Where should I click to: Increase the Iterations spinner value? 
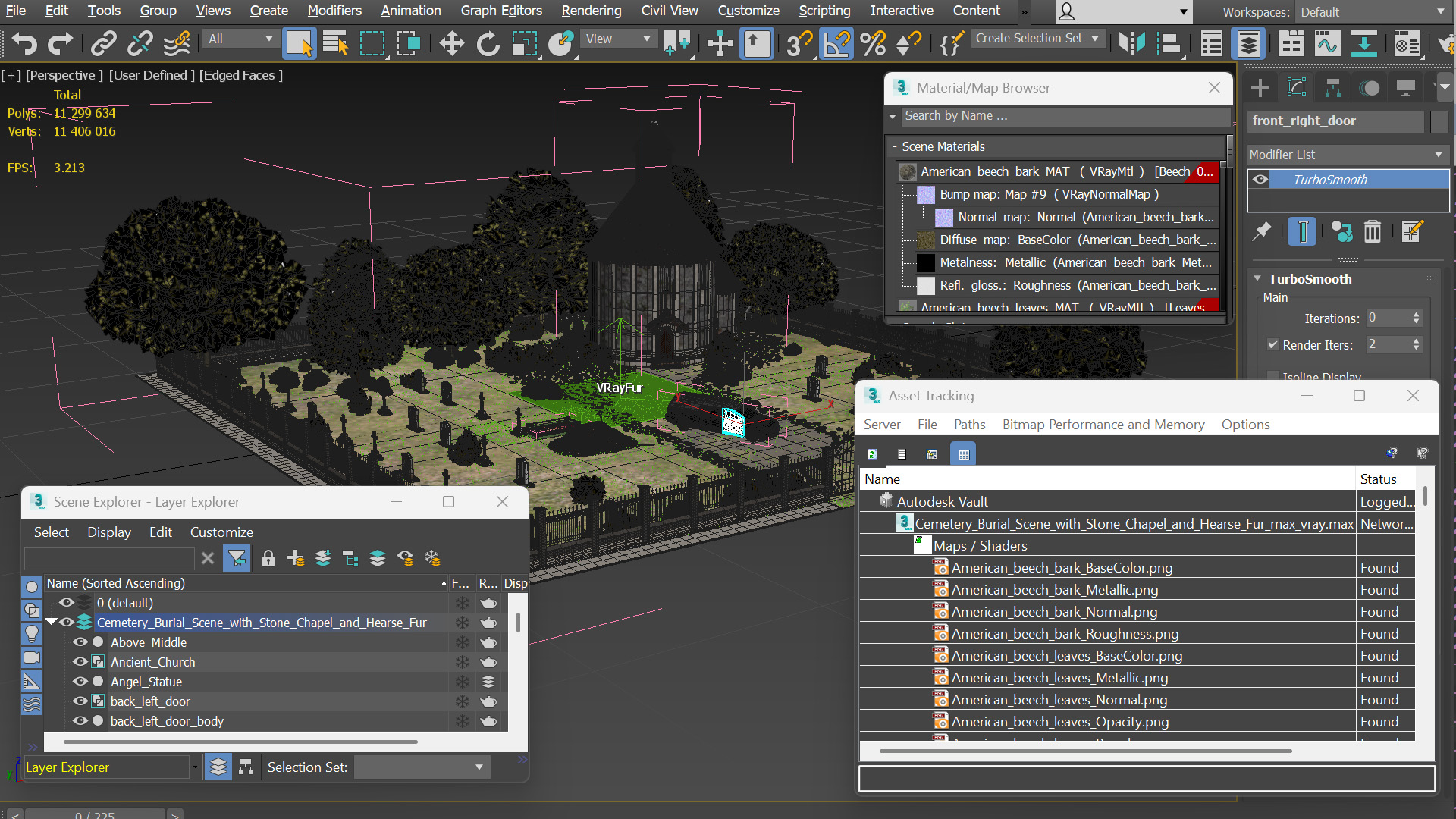point(1416,315)
